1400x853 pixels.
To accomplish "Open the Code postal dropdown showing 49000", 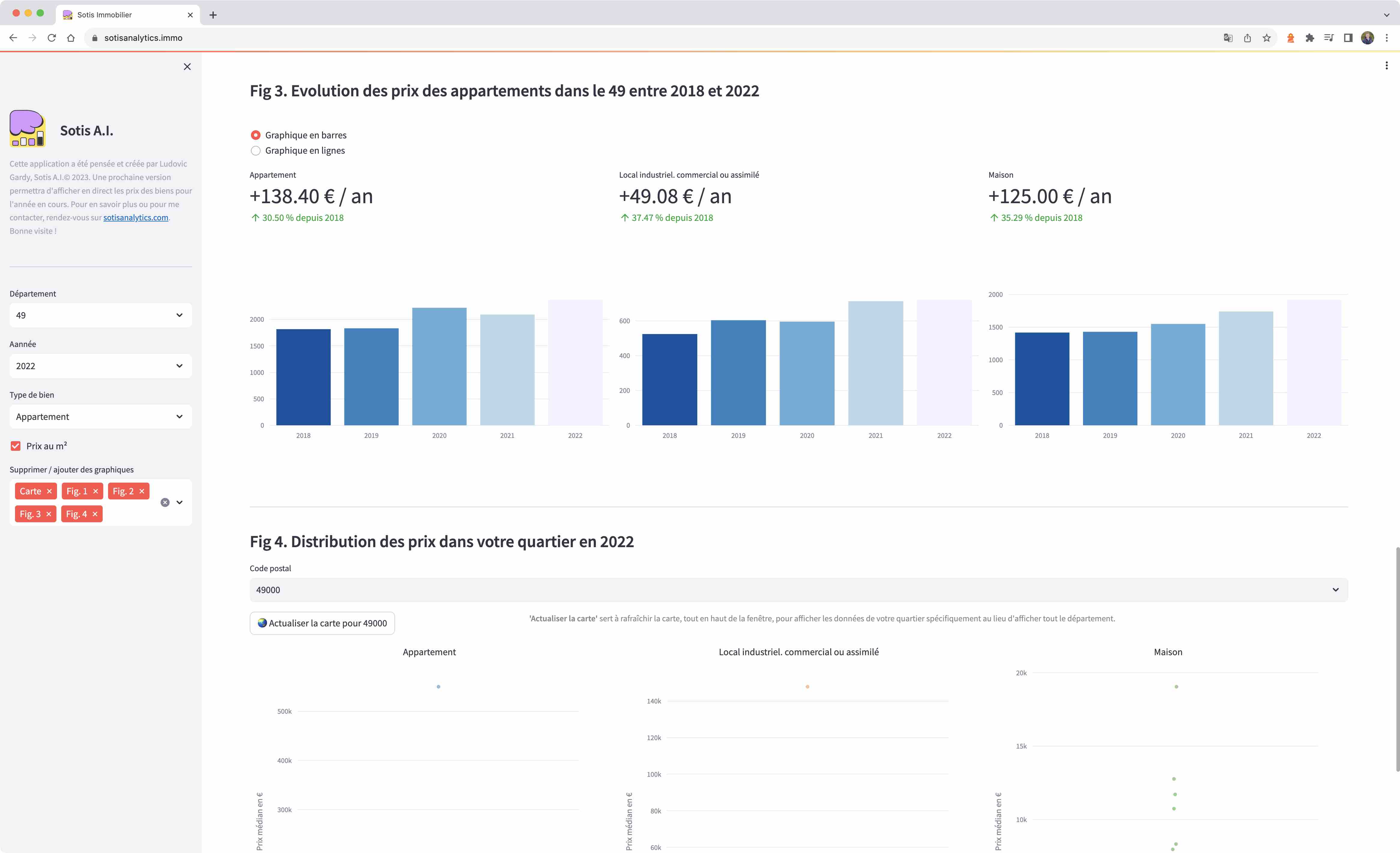I will click(798, 590).
